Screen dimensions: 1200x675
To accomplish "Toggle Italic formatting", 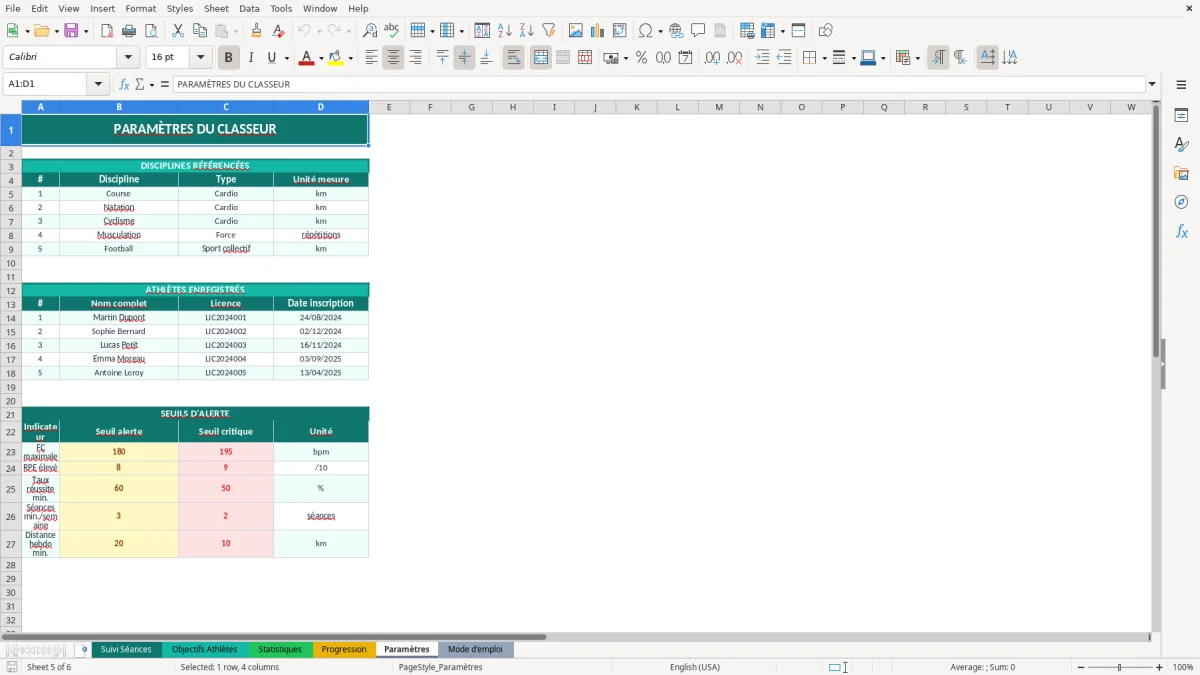I will pyautogui.click(x=251, y=58).
